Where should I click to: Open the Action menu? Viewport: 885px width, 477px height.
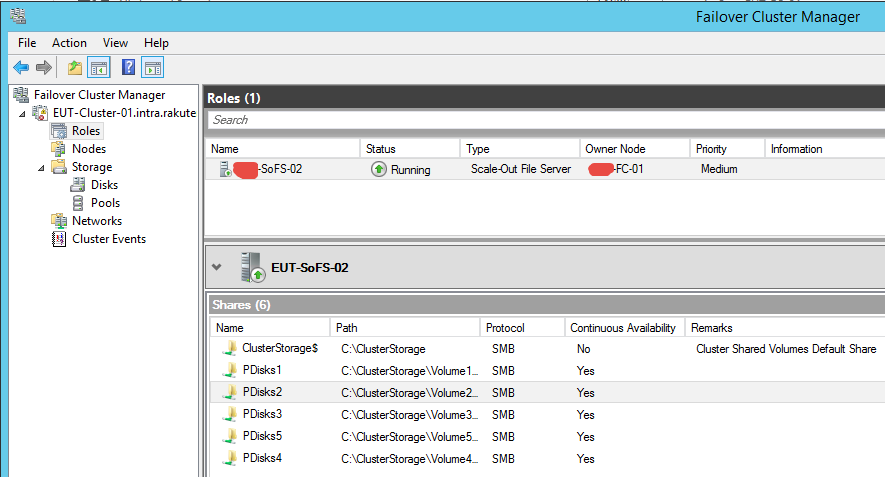(69, 43)
